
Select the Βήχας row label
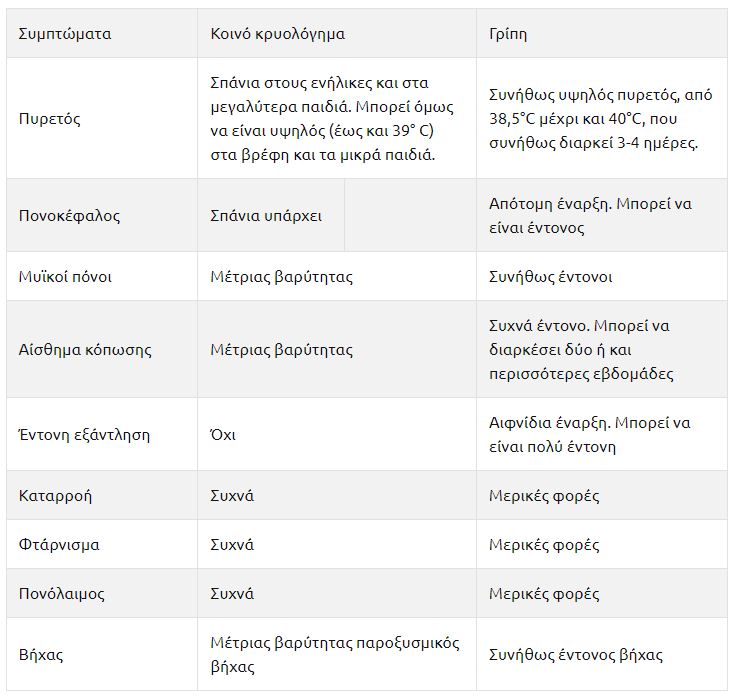click(41, 655)
